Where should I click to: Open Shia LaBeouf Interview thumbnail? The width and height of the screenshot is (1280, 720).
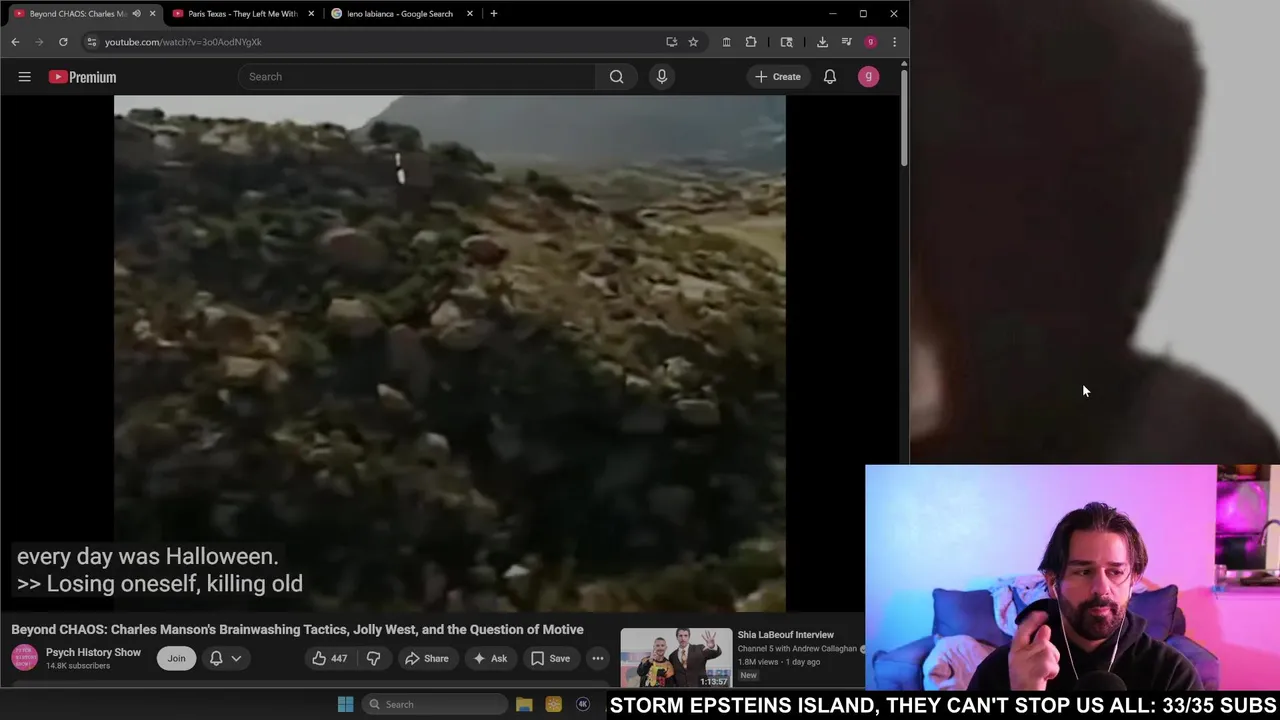coord(676,657)
